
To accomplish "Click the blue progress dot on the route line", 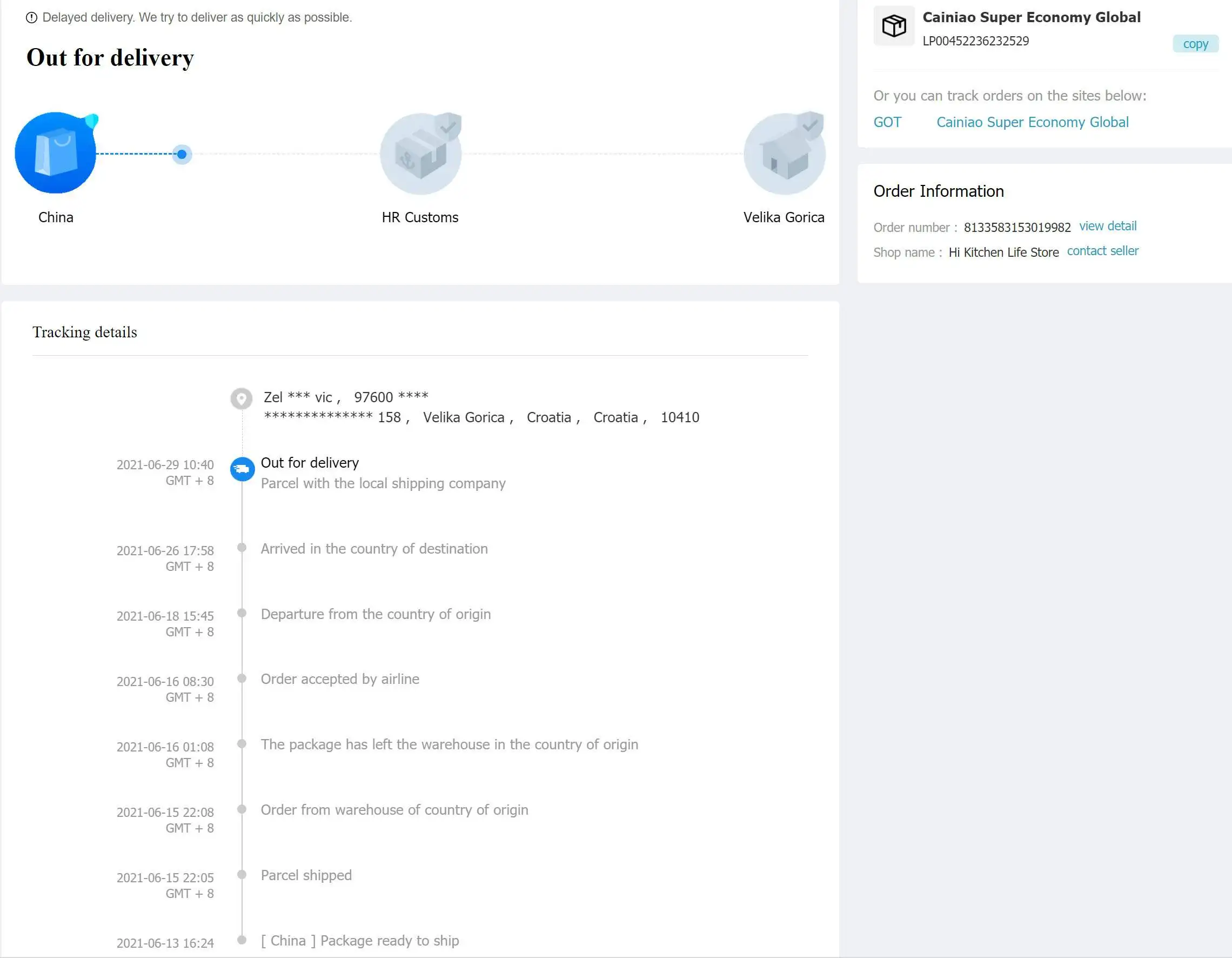I will pyautogui.click(x=182, y=154).
